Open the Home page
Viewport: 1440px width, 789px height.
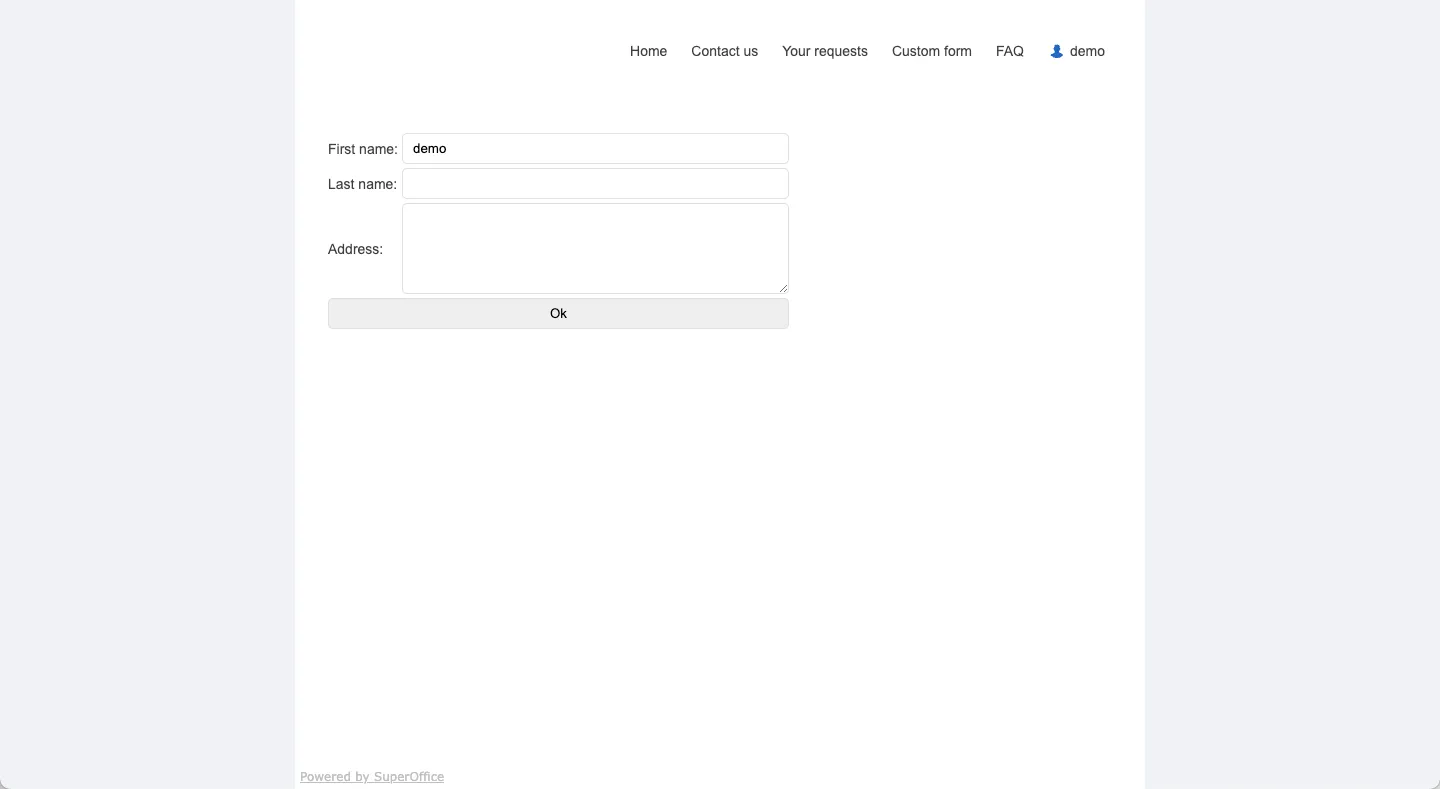point(648,51)
